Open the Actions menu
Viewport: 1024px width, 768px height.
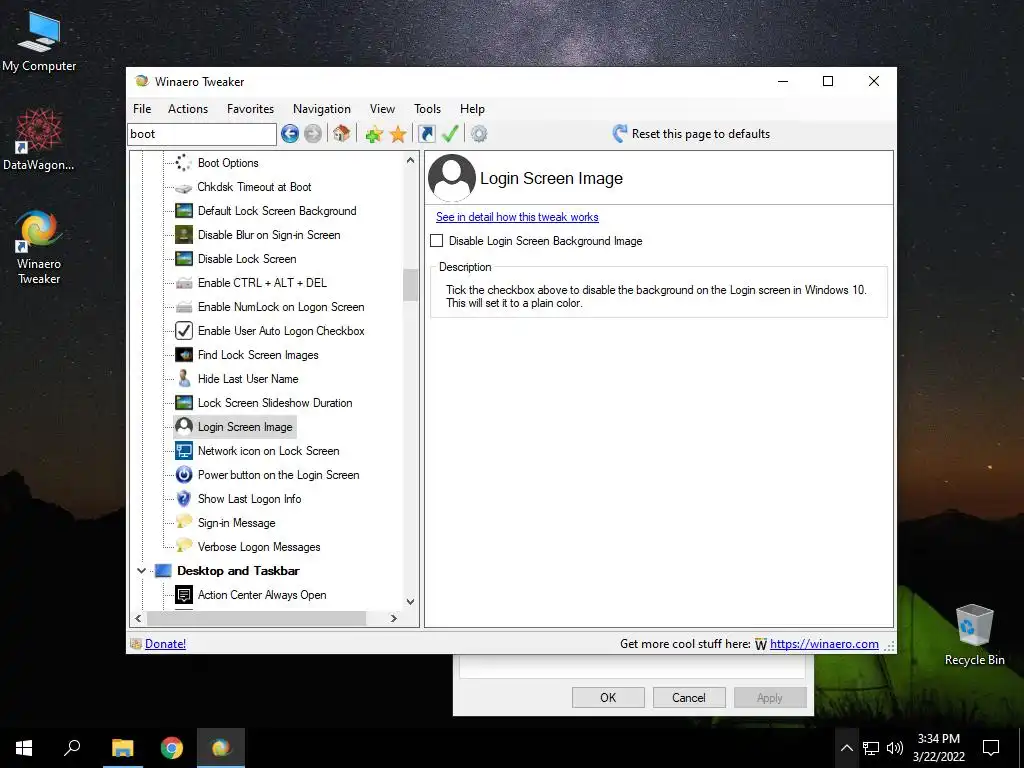point(188,109)
